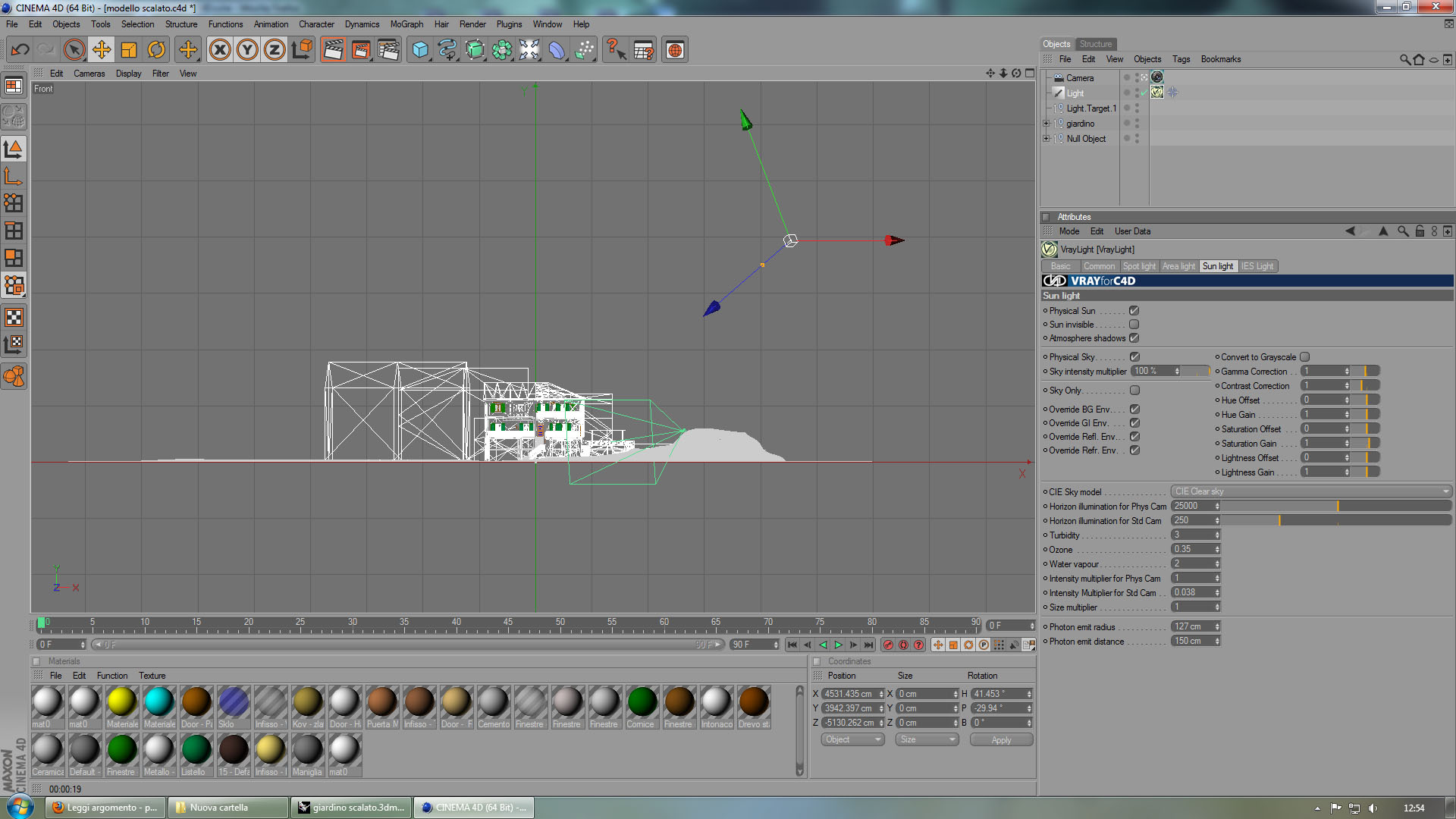The height and width of the screenshot is (819, 1456).
Task: Select the Rotate tool icon
Action: click(x=156, y=50)
